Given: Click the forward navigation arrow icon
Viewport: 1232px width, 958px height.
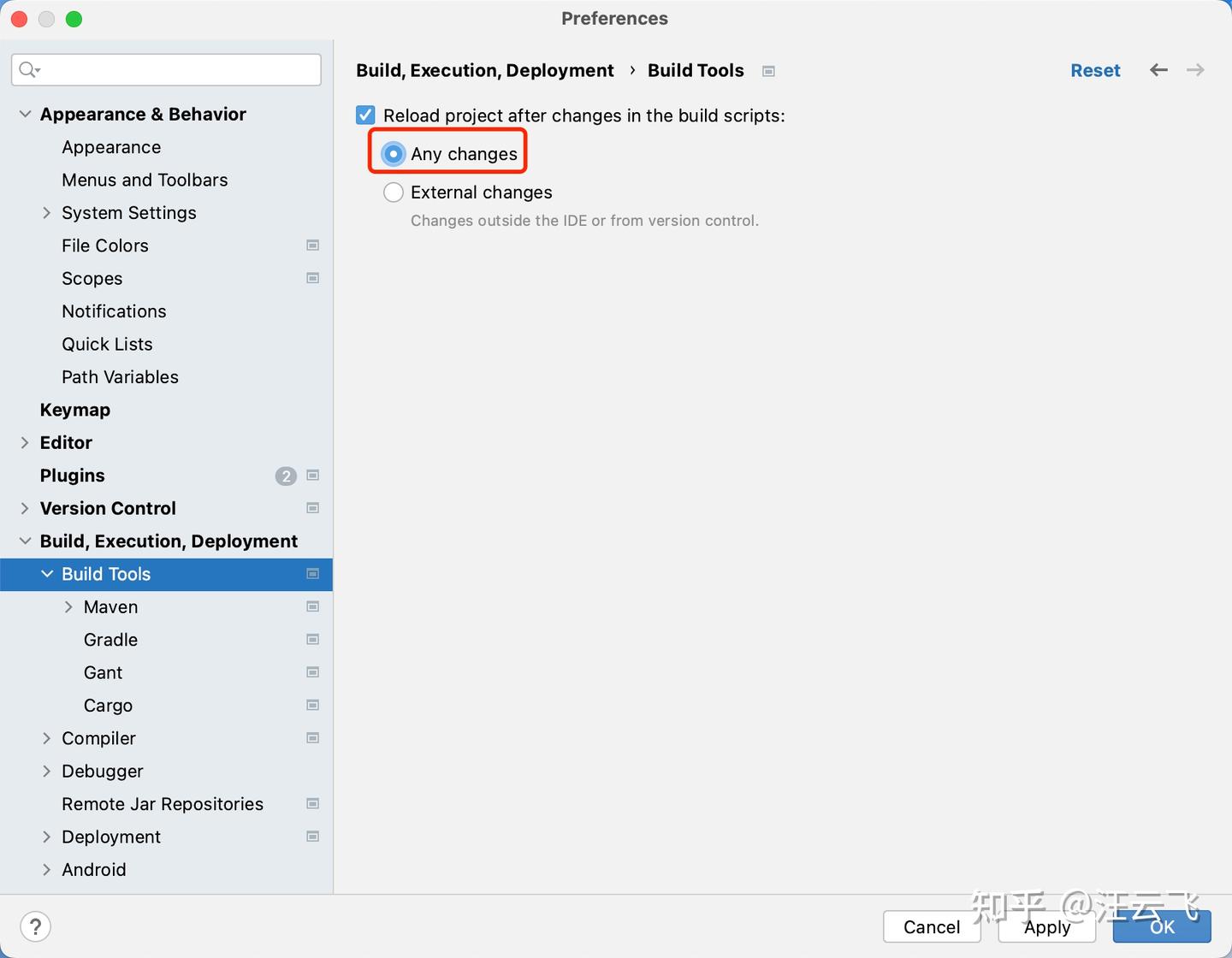Looking at the screenshot, I should (x=1195, y=70).
